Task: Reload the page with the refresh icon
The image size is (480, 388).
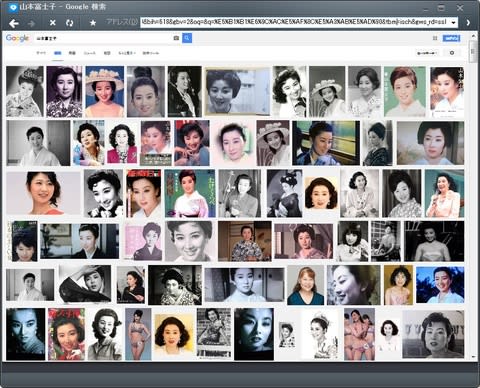Action: pyautogui.click(x=69, y=23)
